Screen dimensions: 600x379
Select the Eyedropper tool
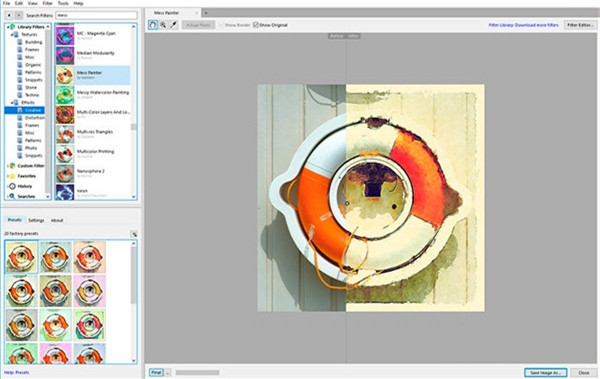173,25
